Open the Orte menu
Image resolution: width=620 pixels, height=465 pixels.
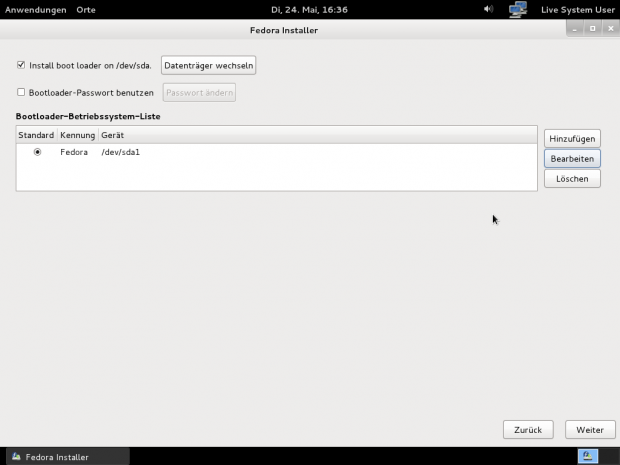pyautogui.click(x=85, y=9)
